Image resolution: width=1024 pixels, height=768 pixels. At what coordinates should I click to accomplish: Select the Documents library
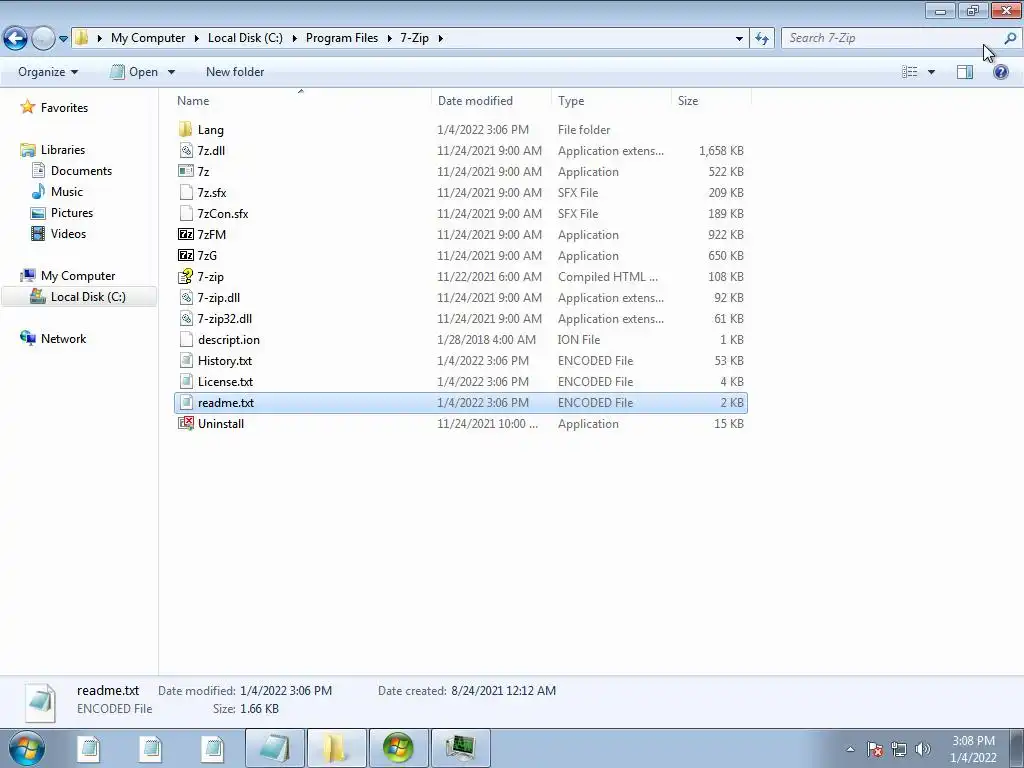pos(81,170)
